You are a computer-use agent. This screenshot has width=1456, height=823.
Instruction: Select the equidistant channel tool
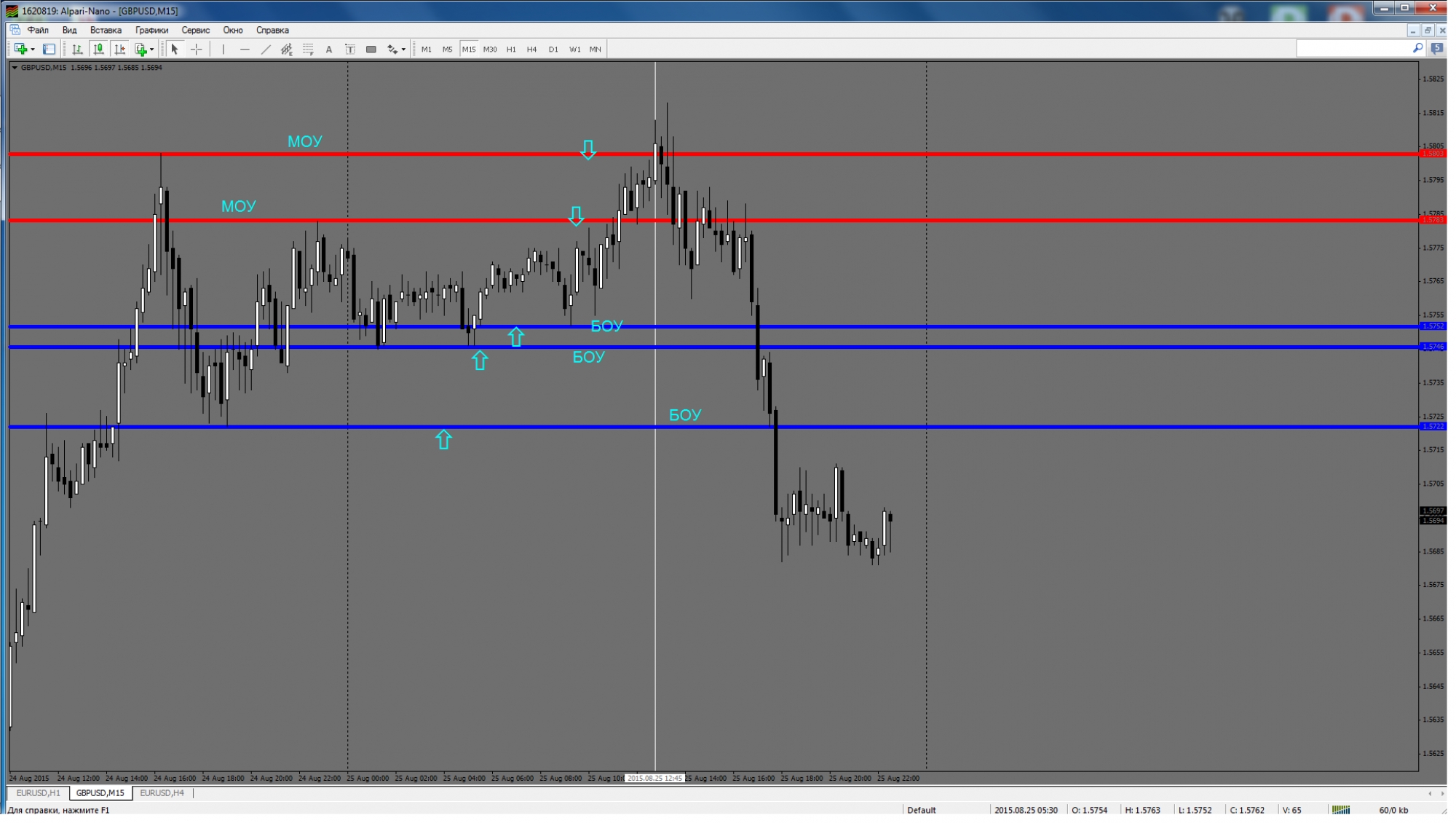[287, 50]
